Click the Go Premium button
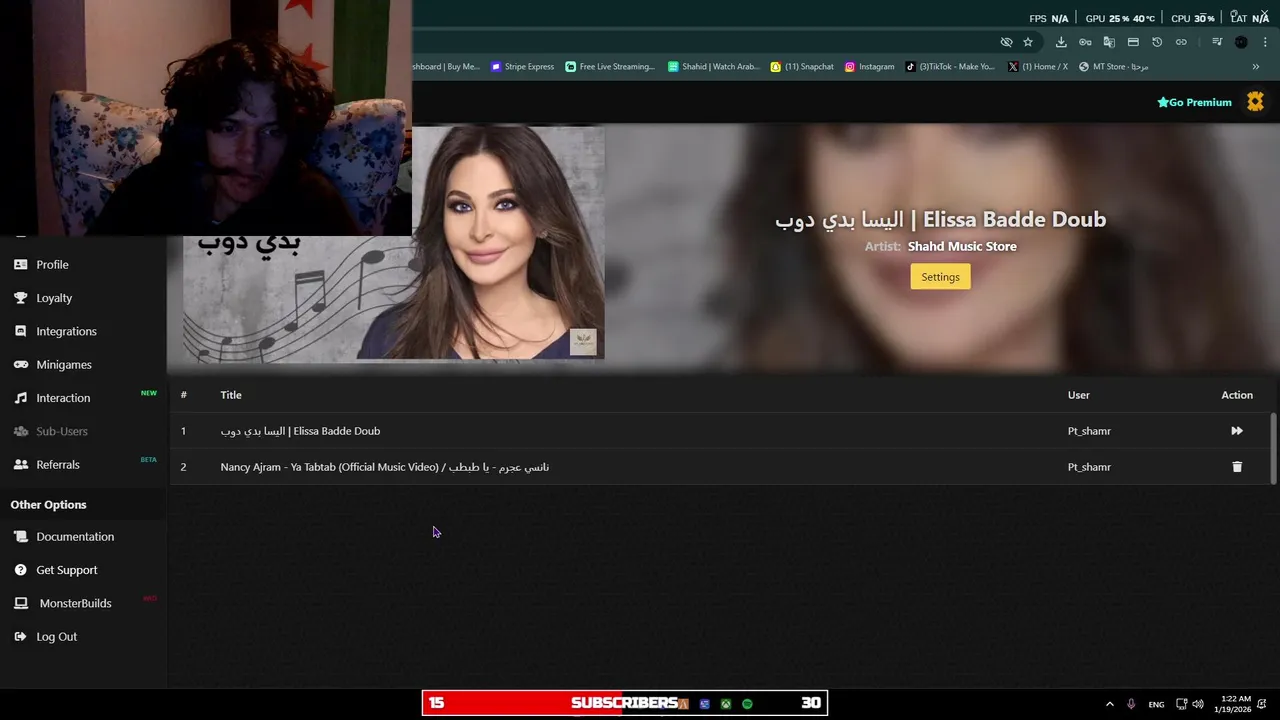 click(x=1194, y=102)
